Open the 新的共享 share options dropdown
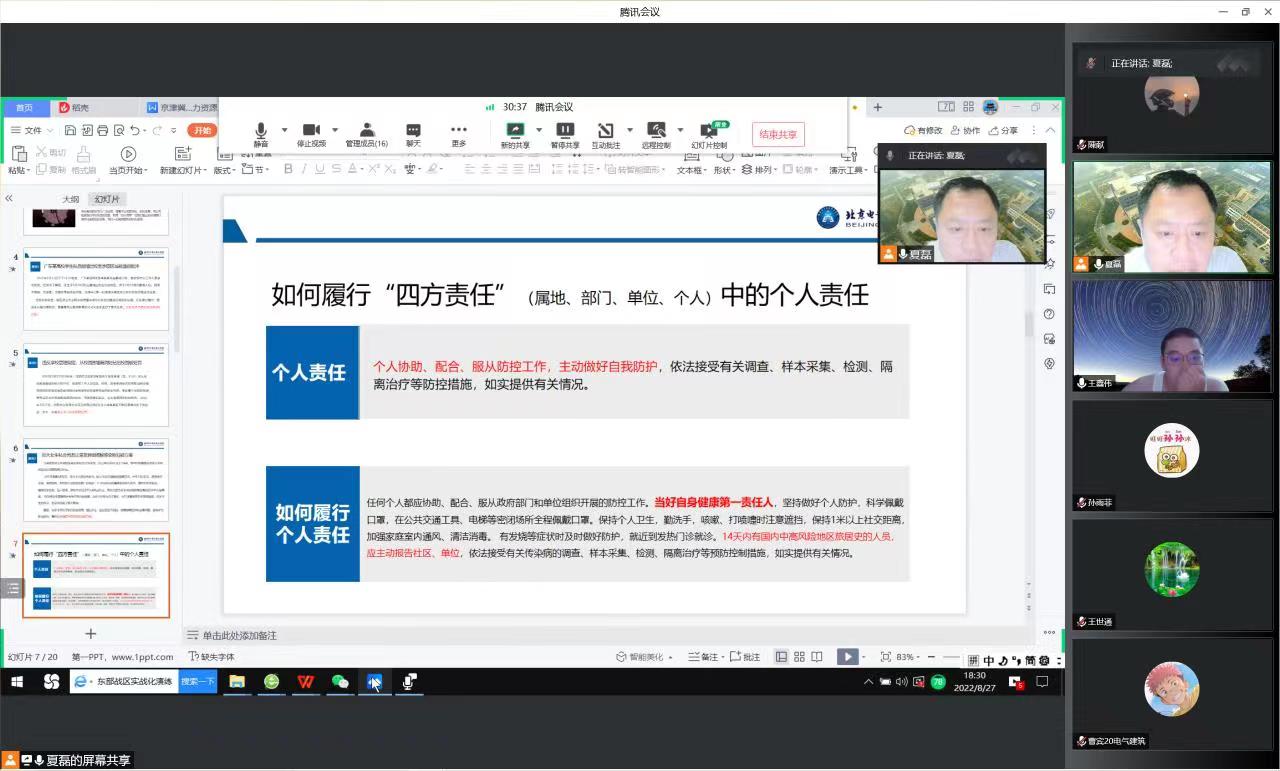The image size is (1280, 771). pyautogui.click(x=540, y=130)
